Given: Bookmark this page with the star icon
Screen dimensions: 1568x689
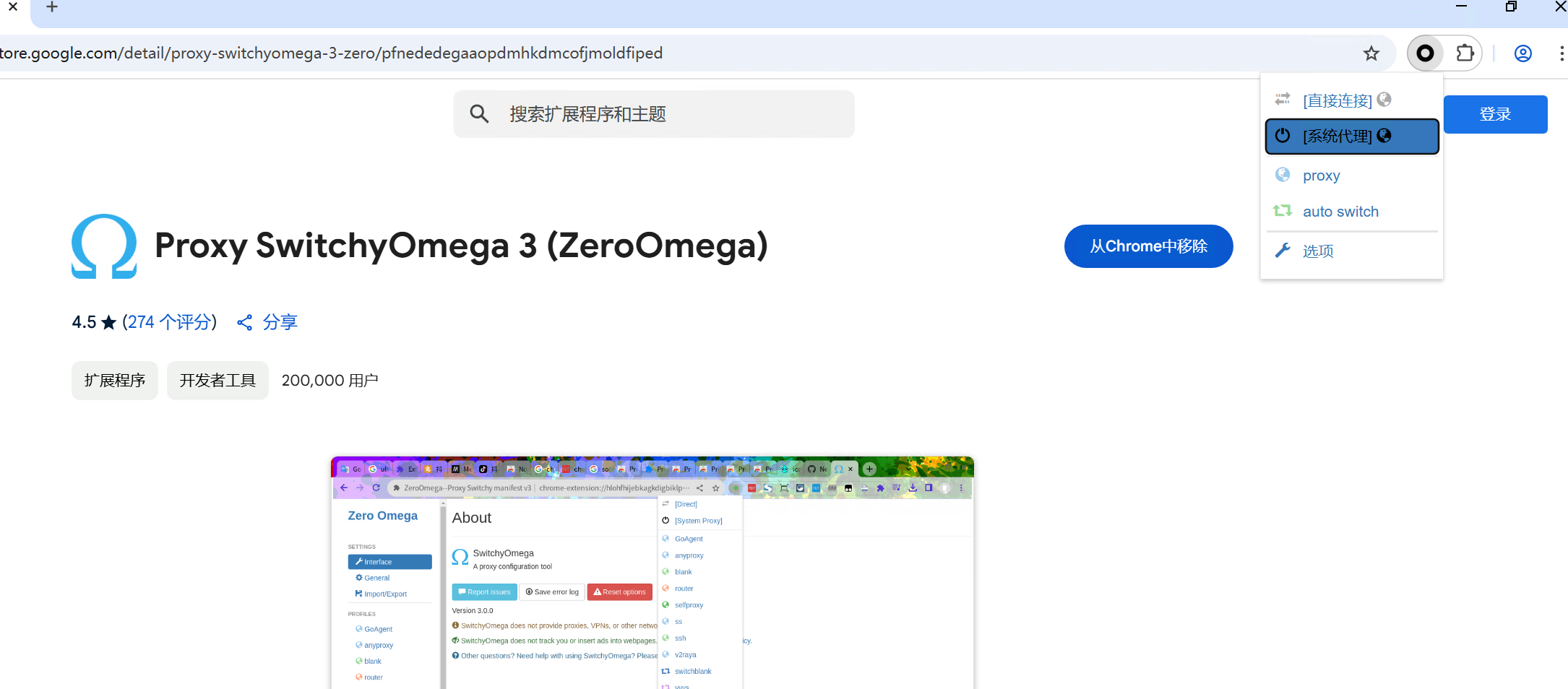Looking at the screenshot, I should click(x=1371, y=53).
